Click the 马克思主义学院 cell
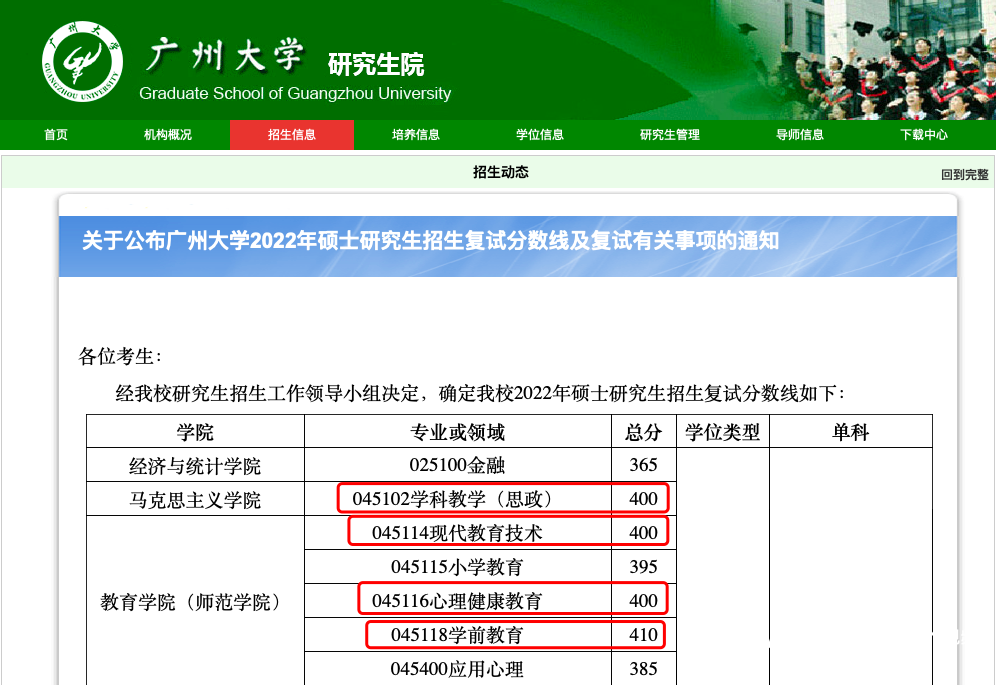 (195, 499)
